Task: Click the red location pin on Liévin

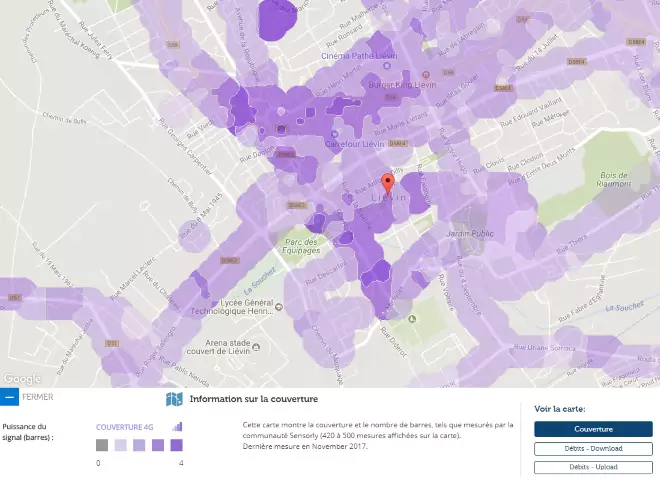Action: click(388, 184)
